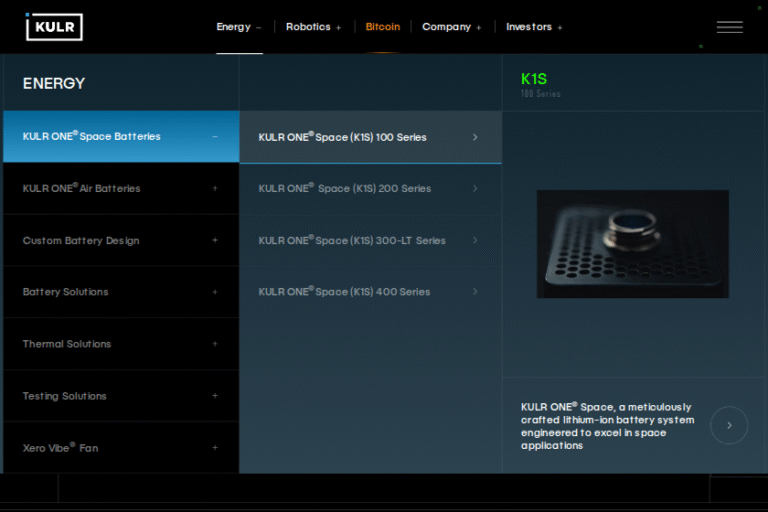768x512 pixels.
Task: Collapse KULR ONE Space Batteries minus icon
Action: click(x=215, y=137)
